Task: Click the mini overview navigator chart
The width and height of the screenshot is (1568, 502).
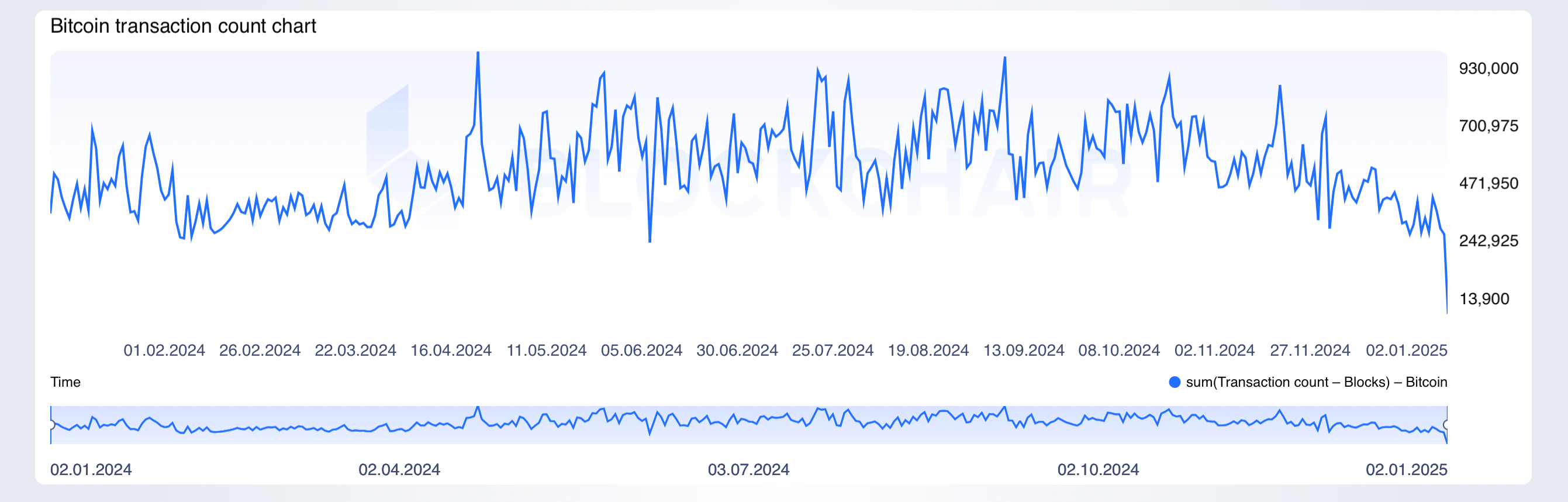Action: [749, 425]
